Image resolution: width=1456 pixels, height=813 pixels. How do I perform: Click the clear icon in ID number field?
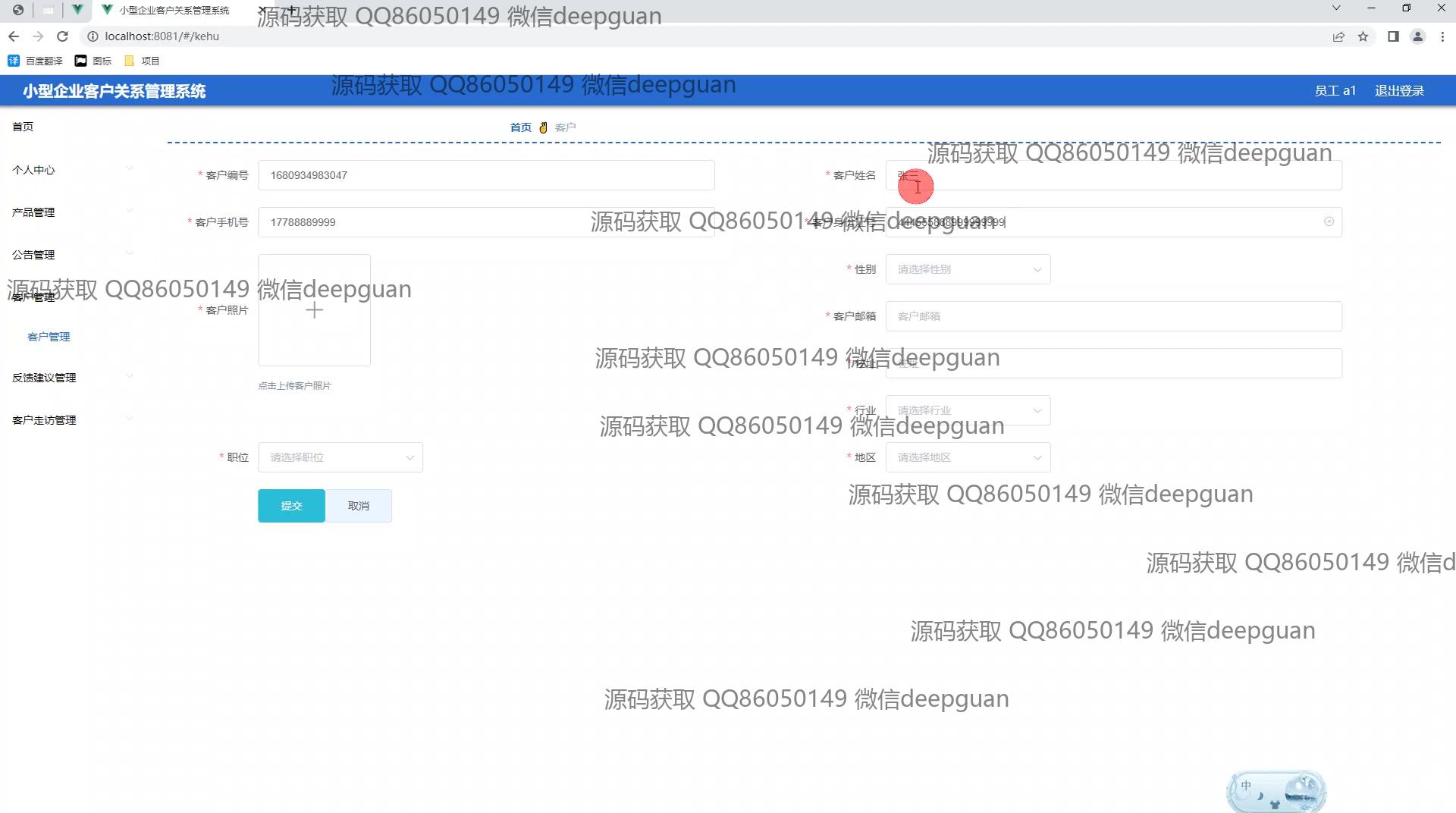pyautogui.click(x=1329, y=221)
